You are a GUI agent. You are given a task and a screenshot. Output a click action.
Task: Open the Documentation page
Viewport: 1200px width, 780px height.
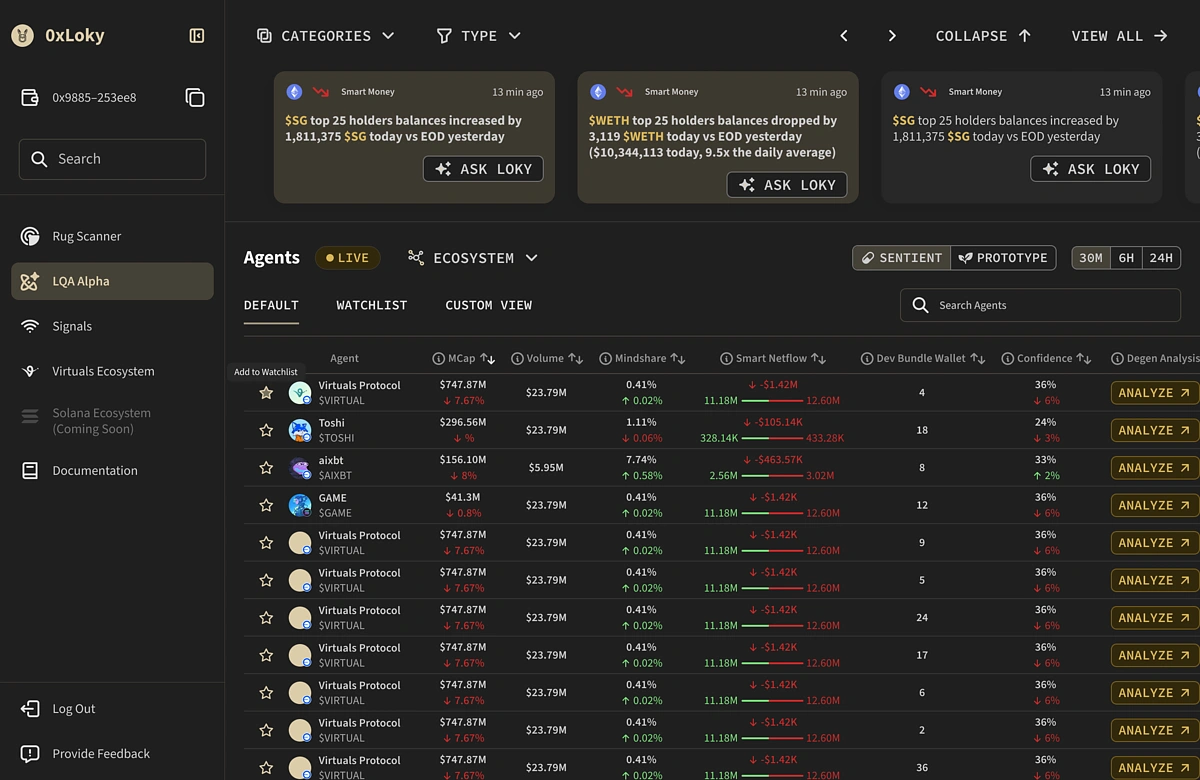pos(112,470)
